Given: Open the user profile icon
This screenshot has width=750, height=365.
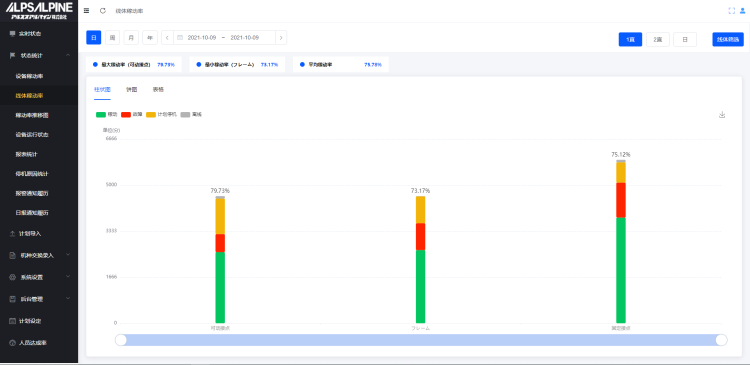Looking at the screenshot, I should pyautogui.click(x=742, y=11).
